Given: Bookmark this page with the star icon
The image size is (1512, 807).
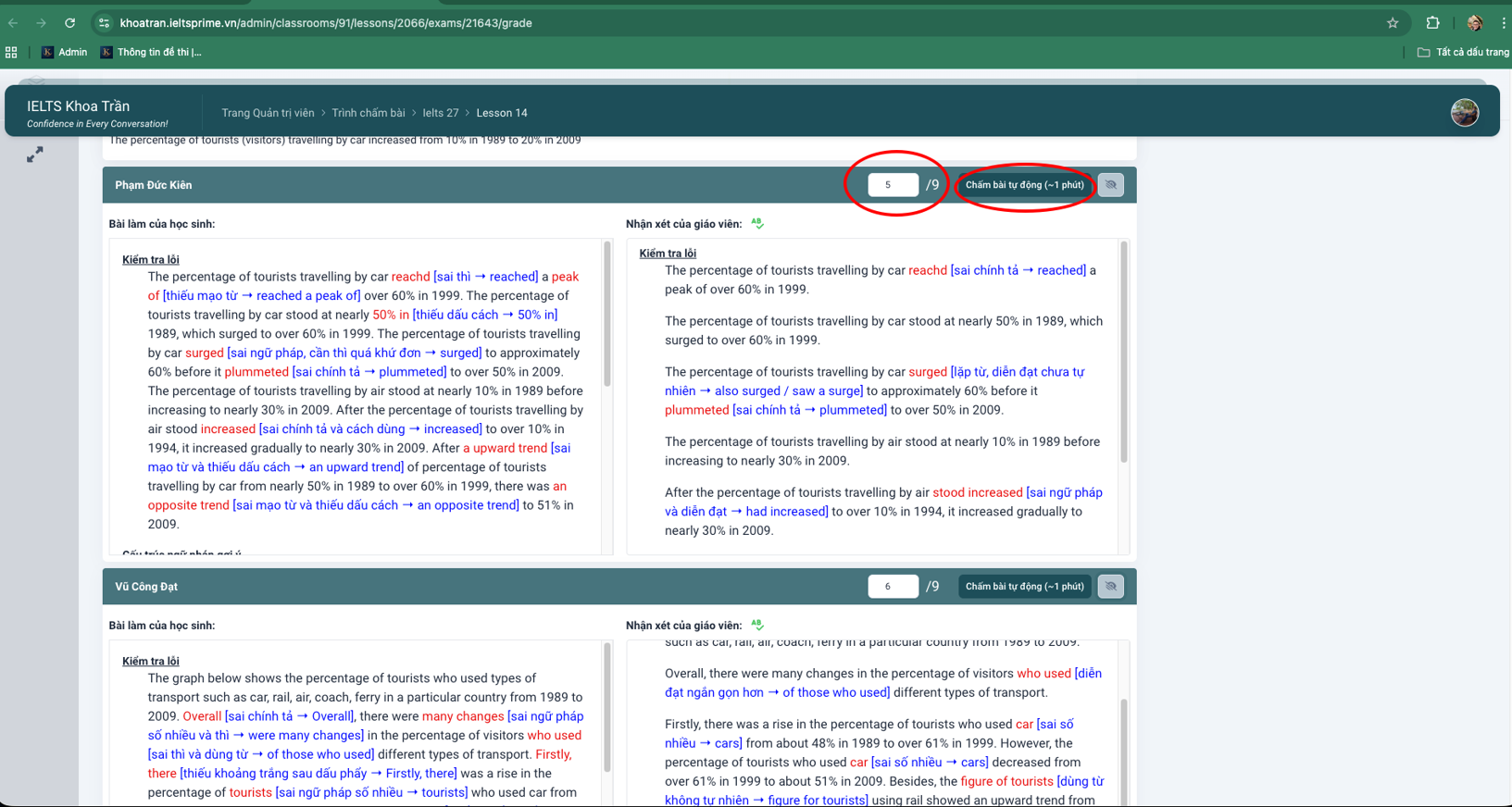Looking at the screenshot, I should point(1393,23).
